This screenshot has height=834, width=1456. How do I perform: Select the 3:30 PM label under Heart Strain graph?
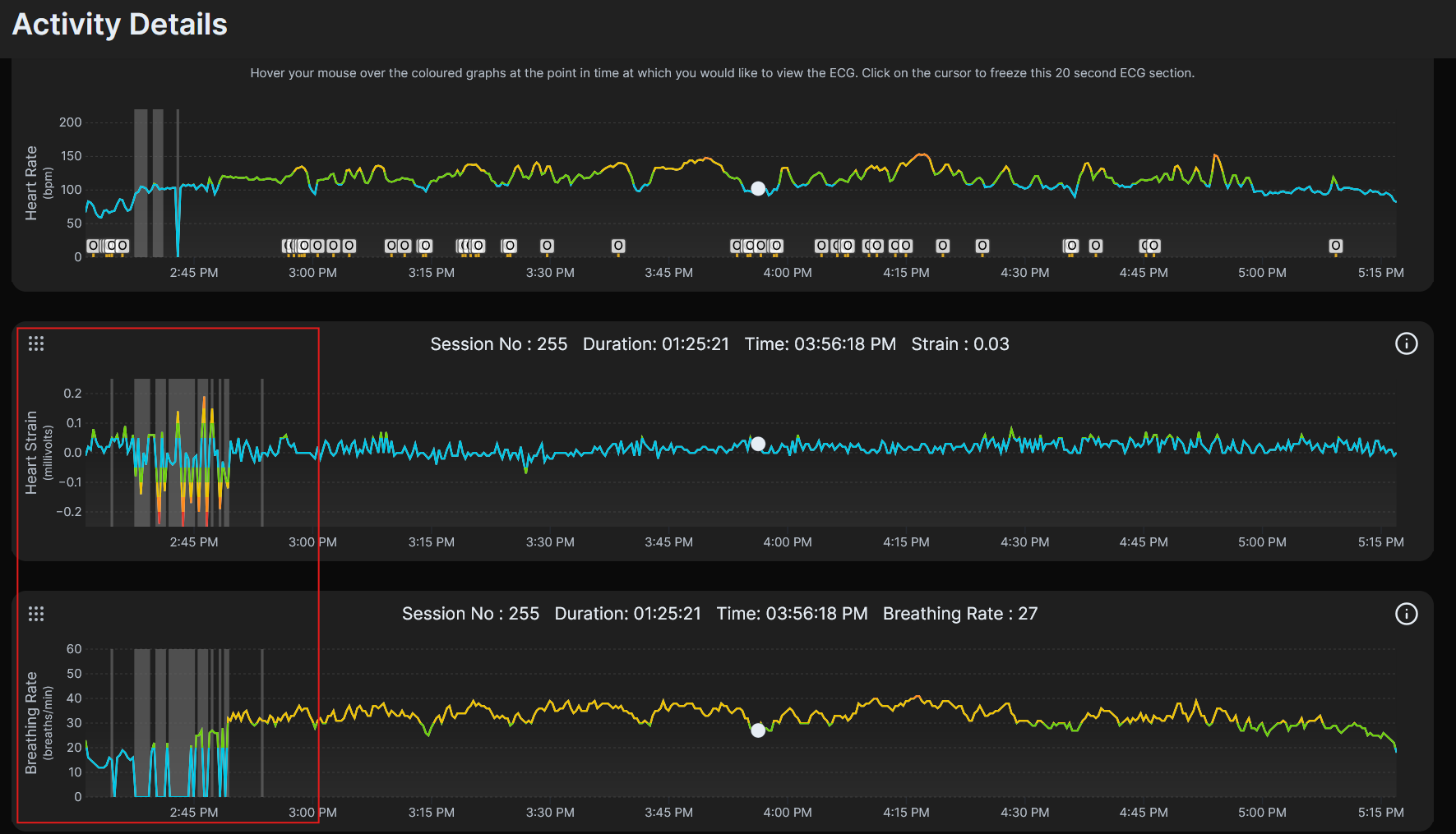tap(550, 542)
